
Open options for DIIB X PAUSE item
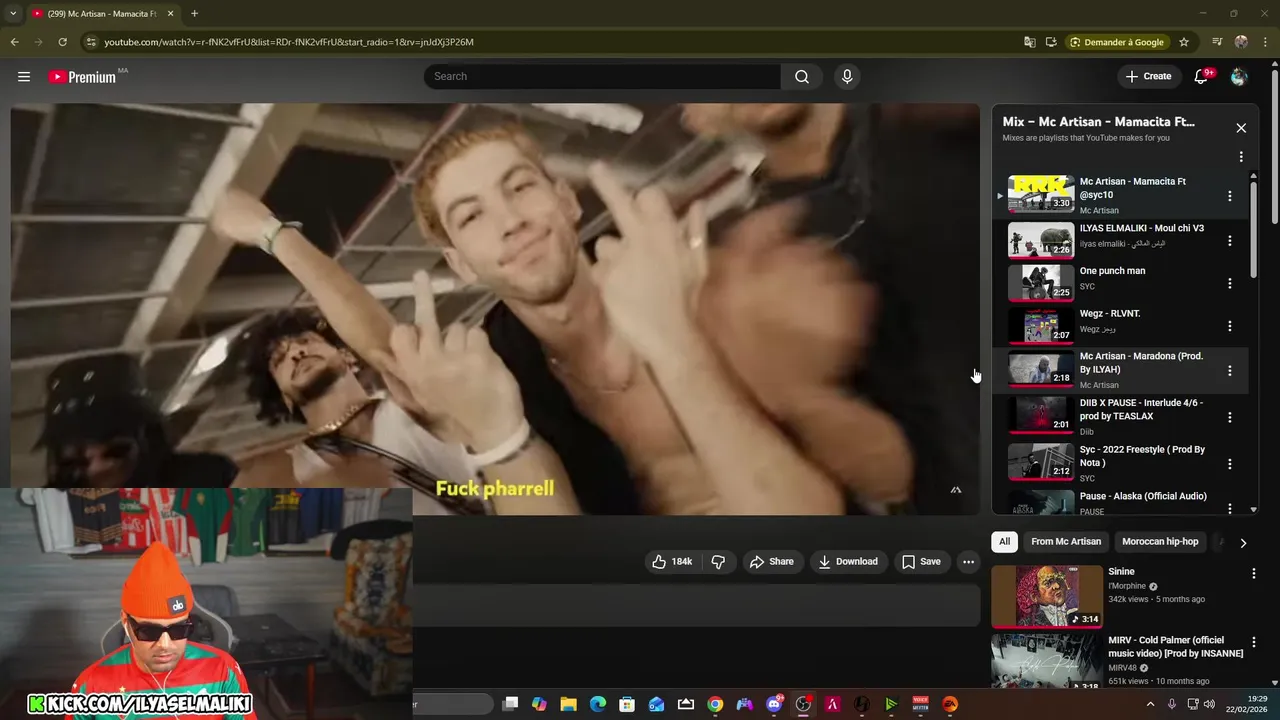click(1230, 417)
